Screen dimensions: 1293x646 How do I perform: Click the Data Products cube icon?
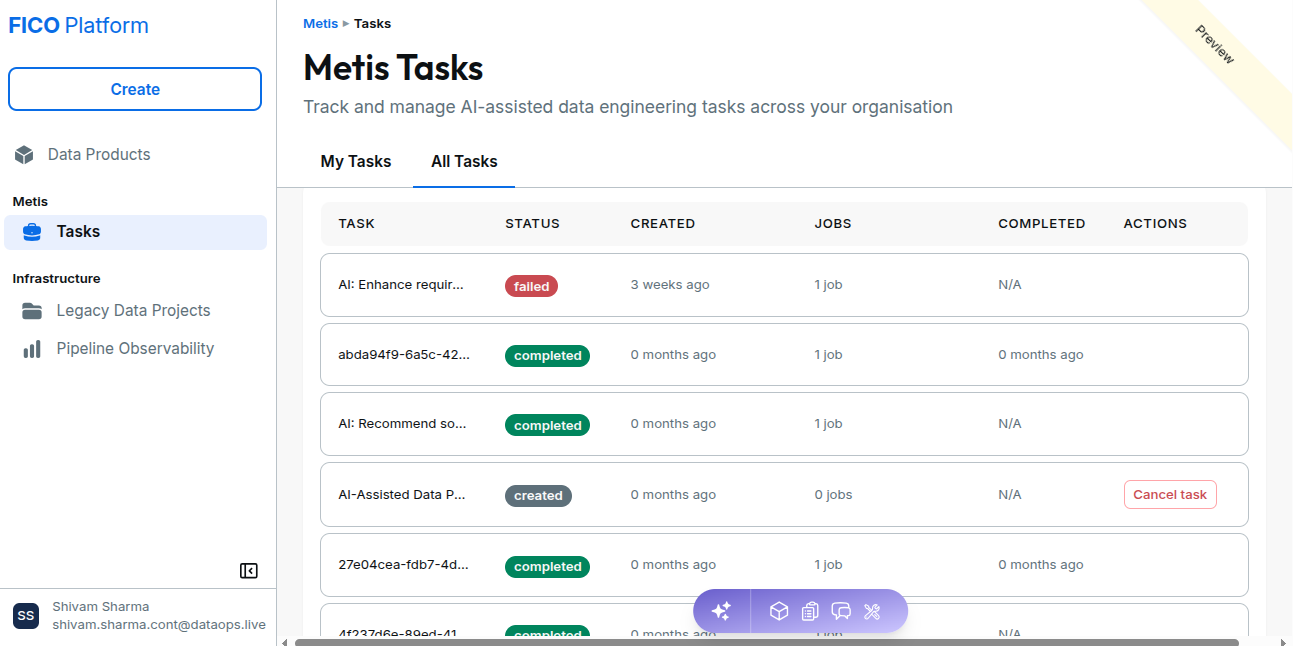(24, 155)
